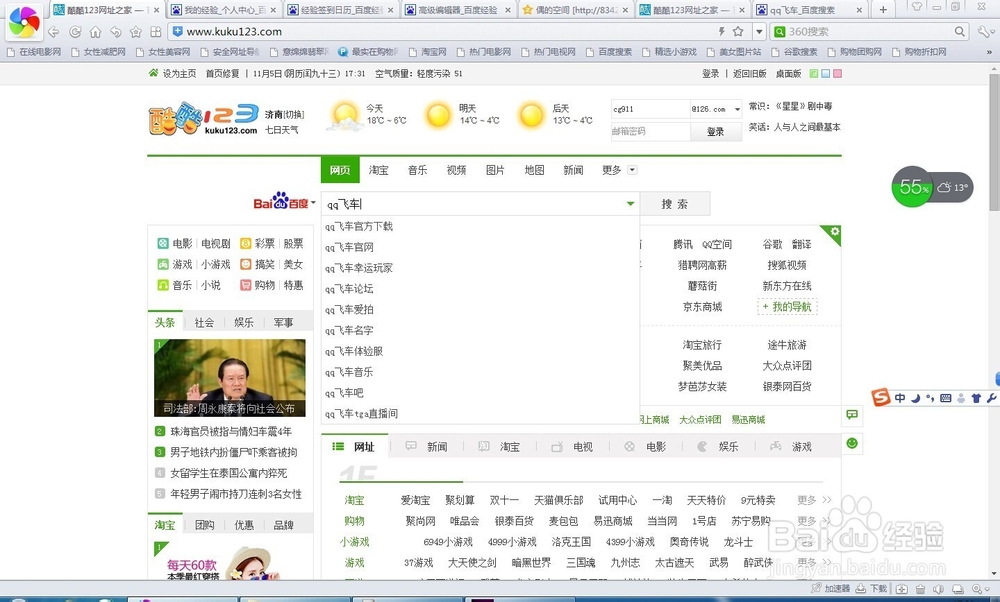Open the Baidu search engine selector
Image resolution: width=1000 pixels, height=602 pixels.
[x=284, y=202]
